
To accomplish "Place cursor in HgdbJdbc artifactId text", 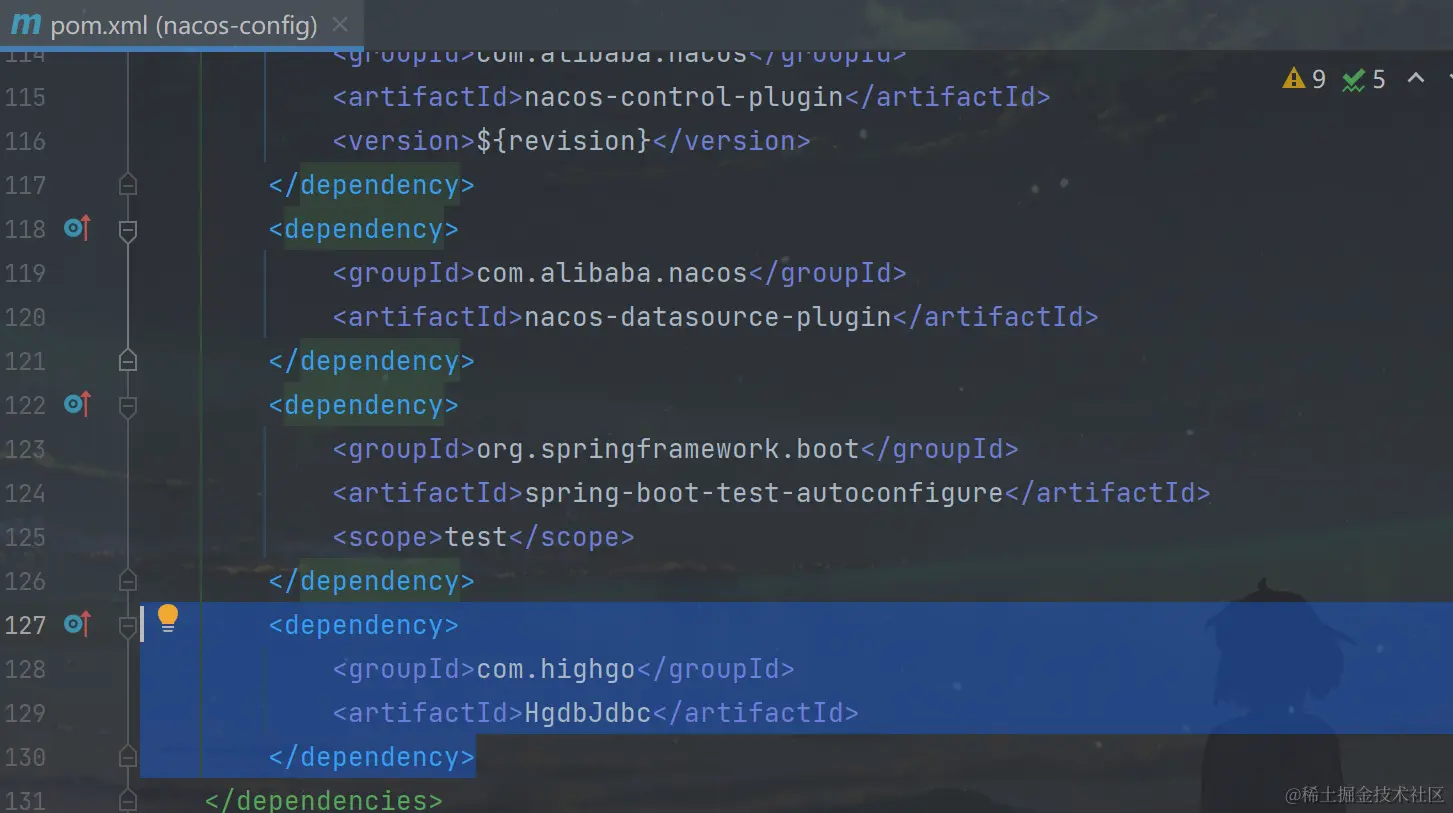I will (x=587, y=713).
